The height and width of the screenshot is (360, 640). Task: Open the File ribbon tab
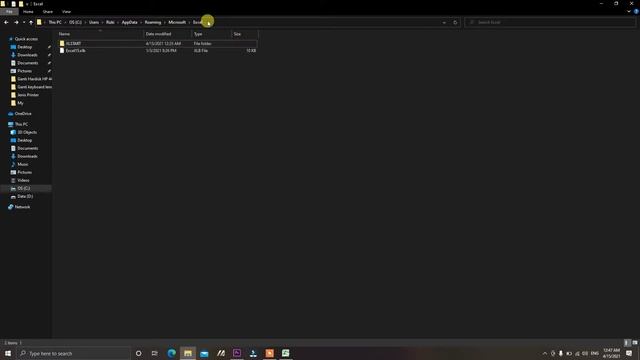(x=9, y=12)
